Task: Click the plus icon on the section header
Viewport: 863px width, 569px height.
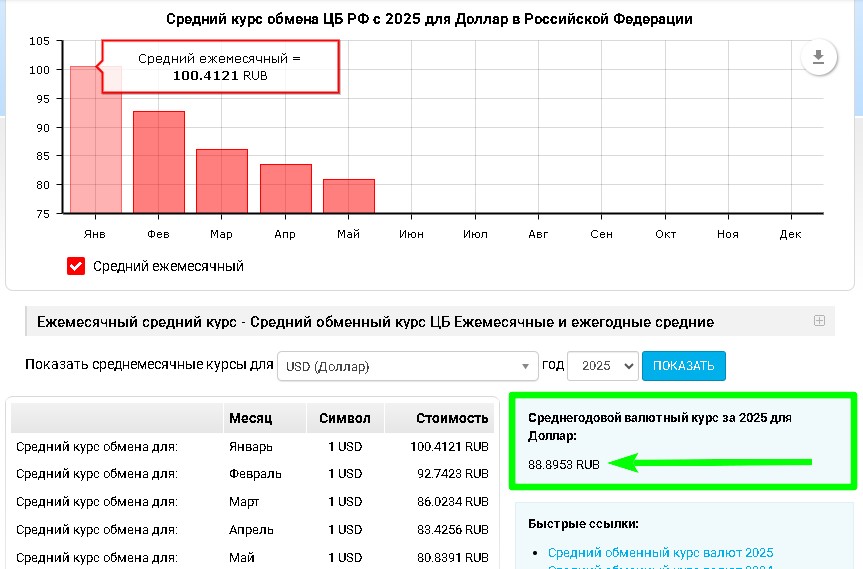Action: [x=819, y=321]
